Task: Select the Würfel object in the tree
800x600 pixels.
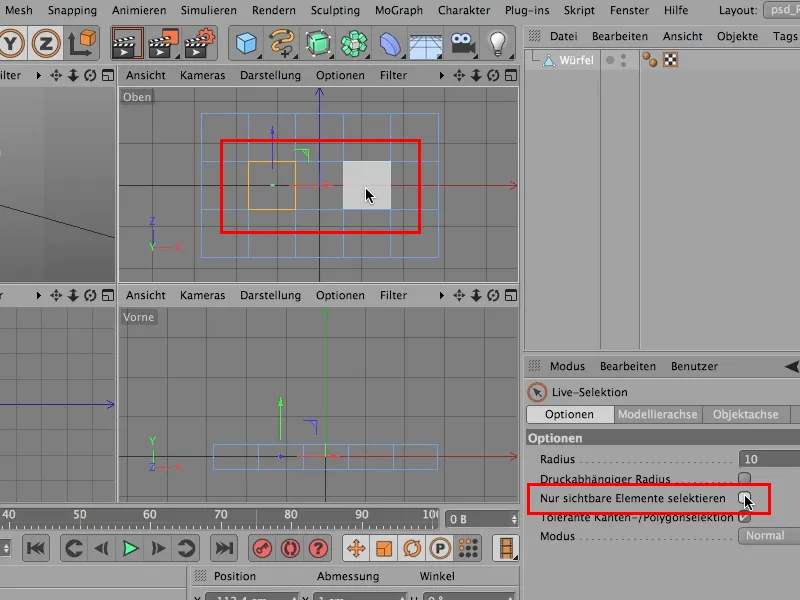Action: point(576,60)
